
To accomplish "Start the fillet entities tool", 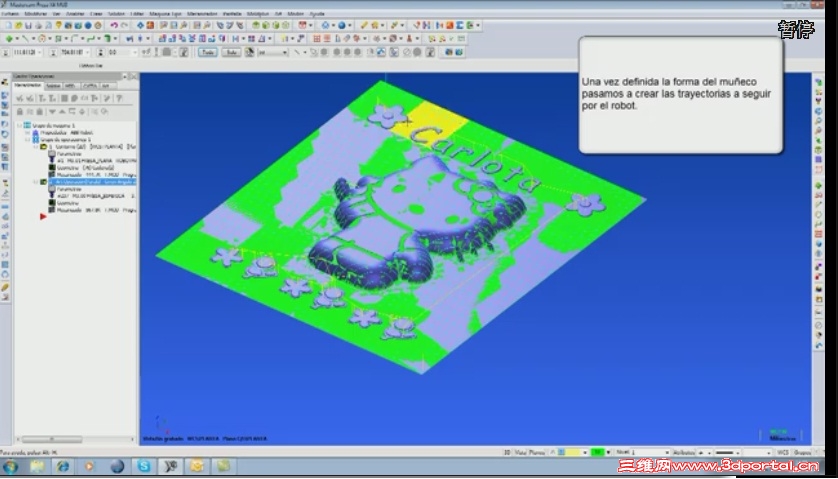I will pyautogui.click(x=74, y=38).
